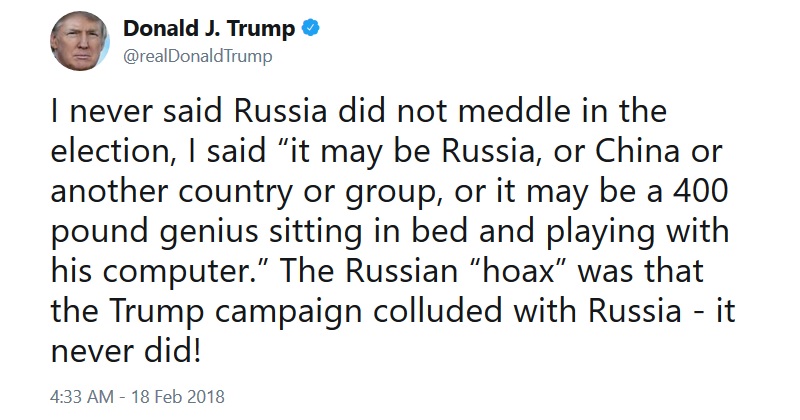The height and width of the screenshot is (420, 800).
Task: Click the word "election," in second line
Action: 113,151
